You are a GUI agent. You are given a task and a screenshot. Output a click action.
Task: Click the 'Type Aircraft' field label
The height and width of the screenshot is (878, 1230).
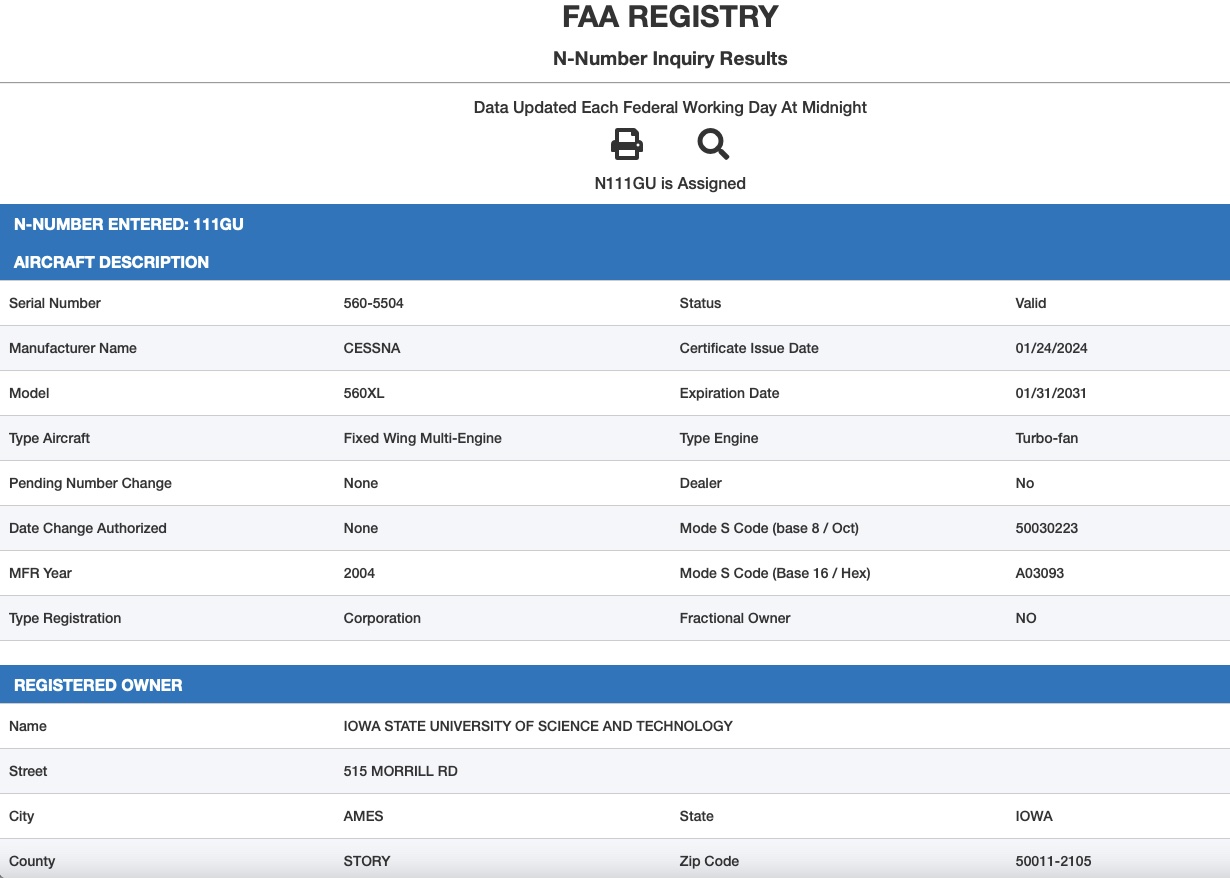coord(50,438)
